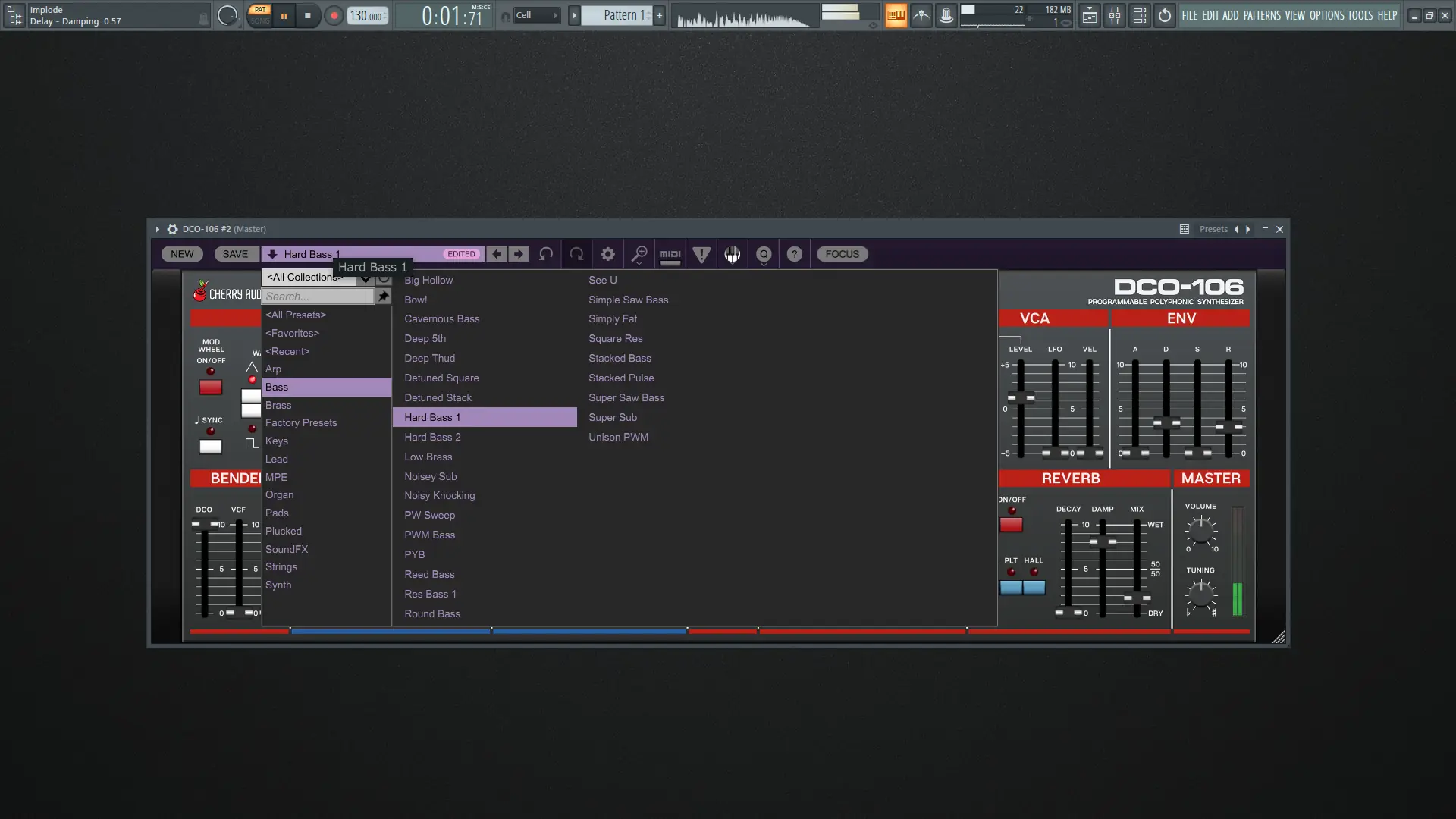Open the Cell snap dropdown in top bar
The width and height of the screenshot is (1456, 819).
pos(537,15)
